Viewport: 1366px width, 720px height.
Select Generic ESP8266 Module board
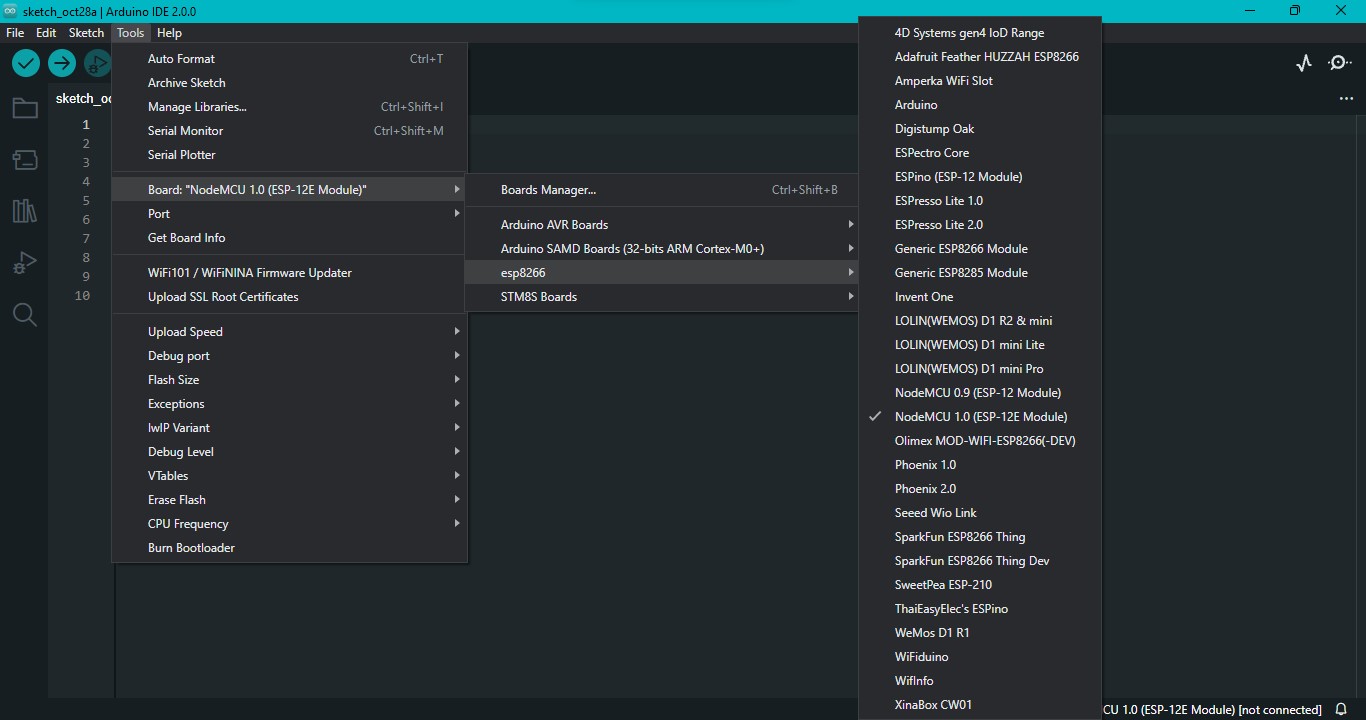click(x=980, y=249)
